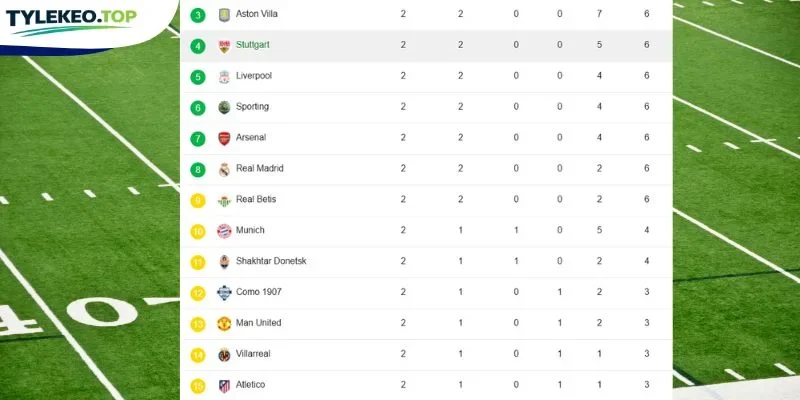Click the Bayern Munich crest icon

[224, 231]
